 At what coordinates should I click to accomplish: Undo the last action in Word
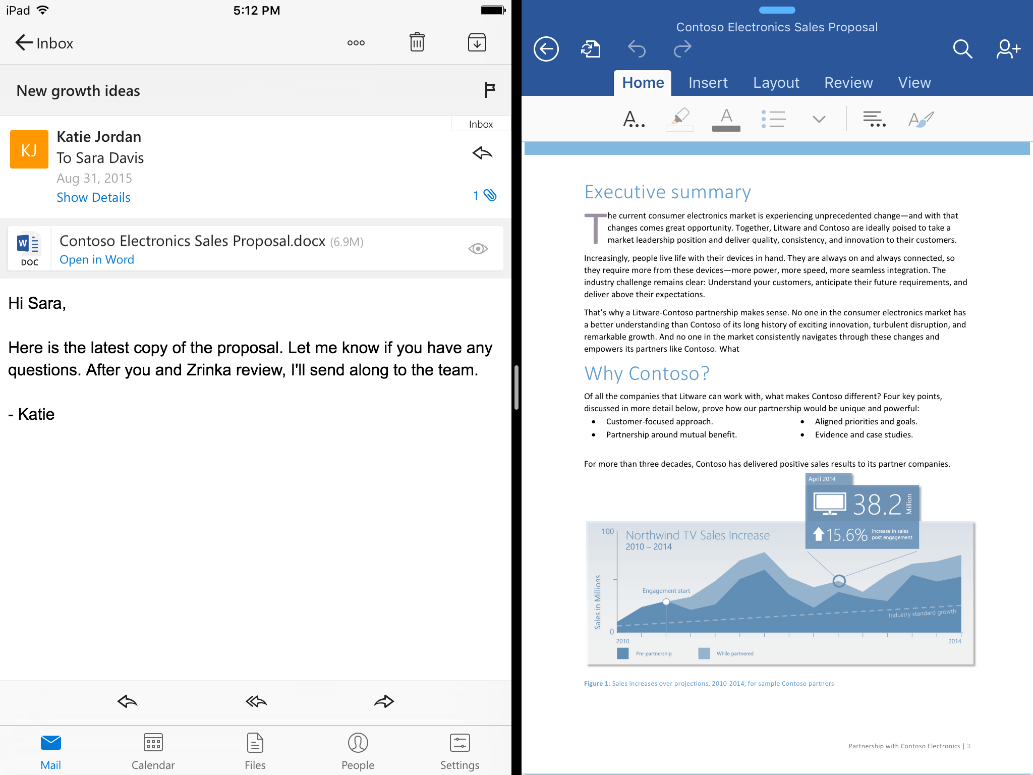click(x=636, y=49)
